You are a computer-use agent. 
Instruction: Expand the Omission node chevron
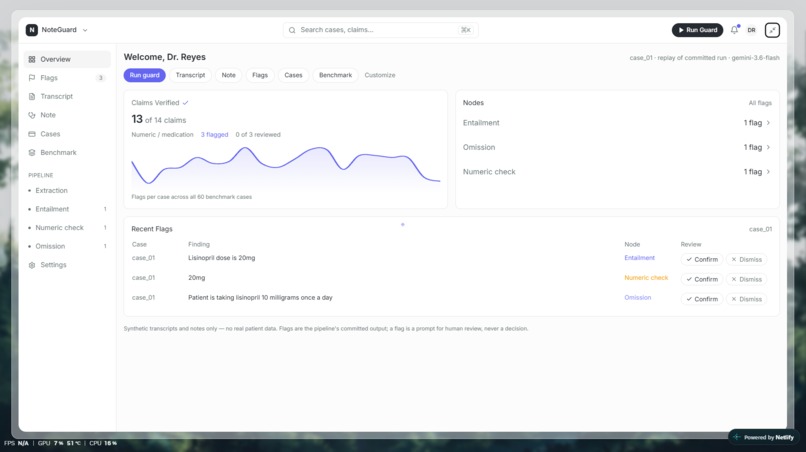pyautogui.click(x=768, y=147)
